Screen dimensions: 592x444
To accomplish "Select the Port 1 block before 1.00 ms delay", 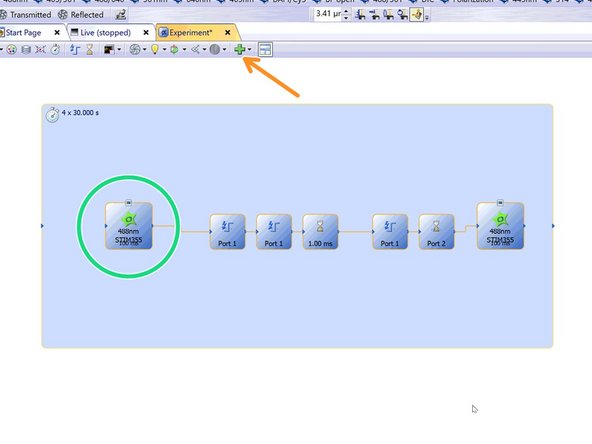I will [x=274, y=232].
